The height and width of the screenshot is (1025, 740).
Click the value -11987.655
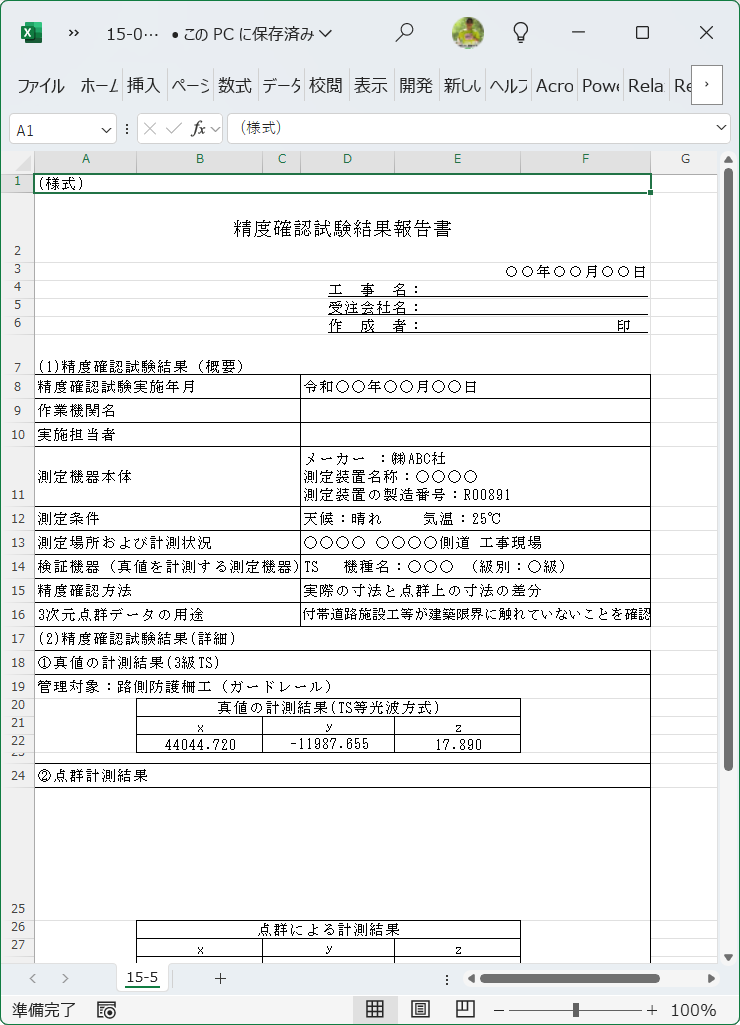point(329,745)
